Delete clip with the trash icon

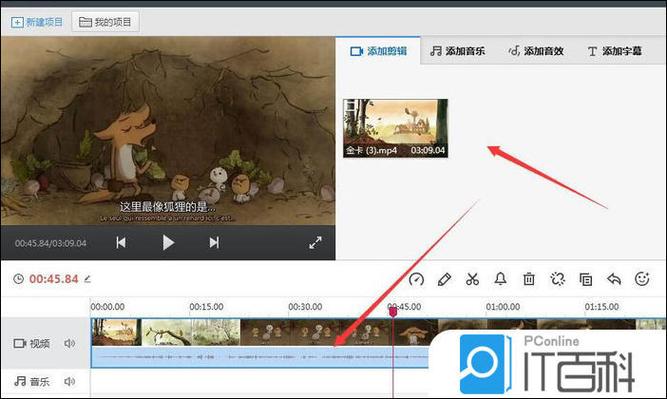(529, 279)
